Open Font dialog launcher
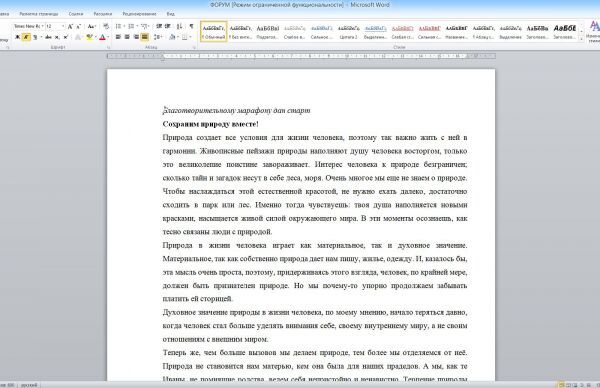600x388 pixels. pos(109,47)
